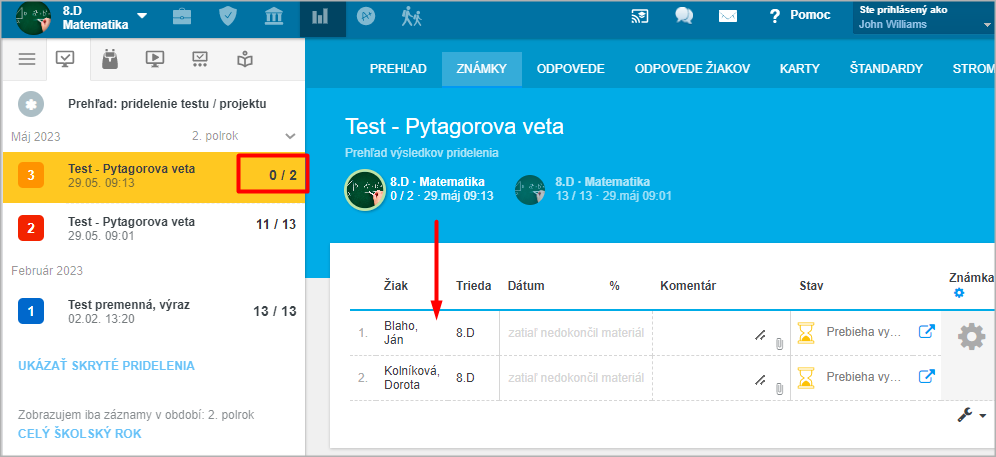Click the red number 2 badge
This screenshot has height=457, width=996.
pos(31,228)
